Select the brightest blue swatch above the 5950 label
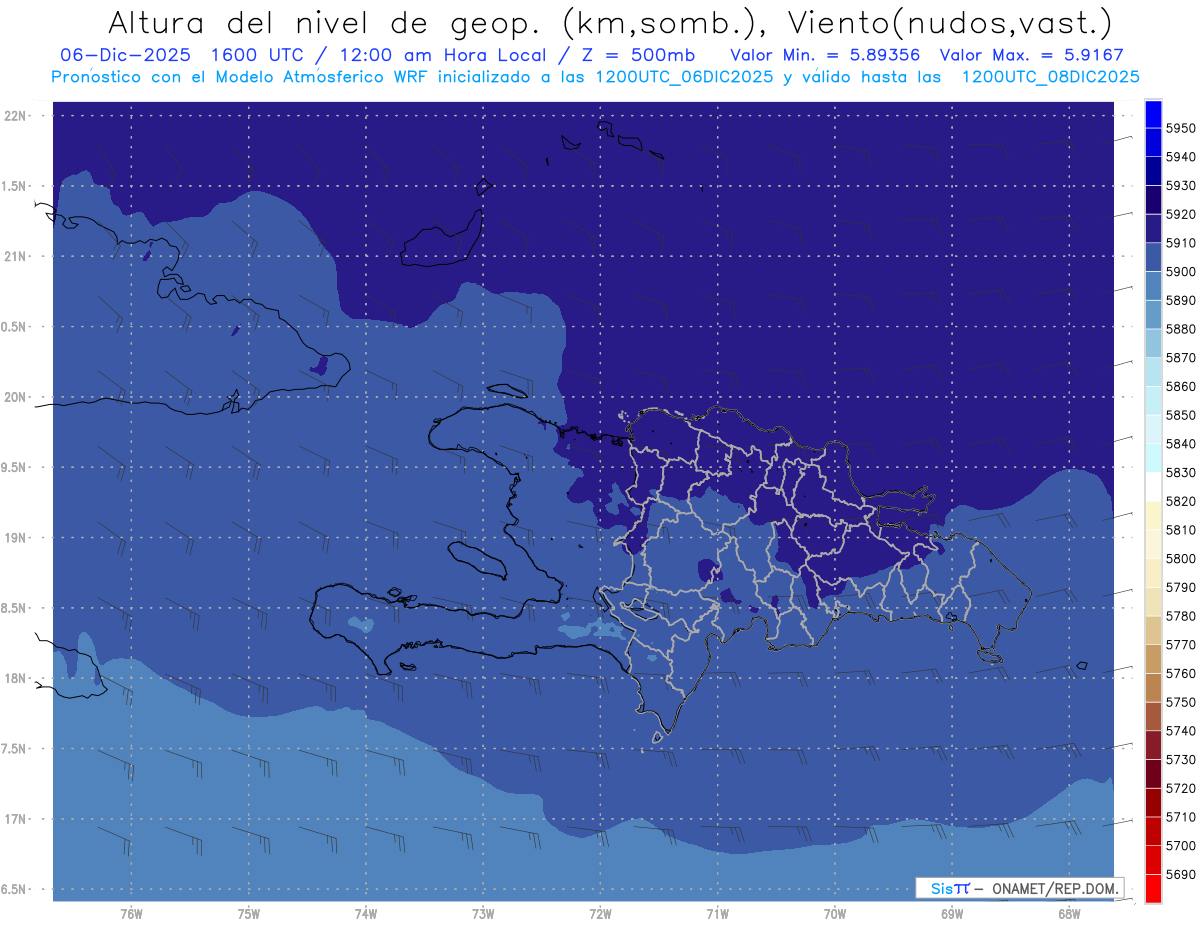Image resolution: width=1200 pixels, height=927 pixels. pos(1152,114)
